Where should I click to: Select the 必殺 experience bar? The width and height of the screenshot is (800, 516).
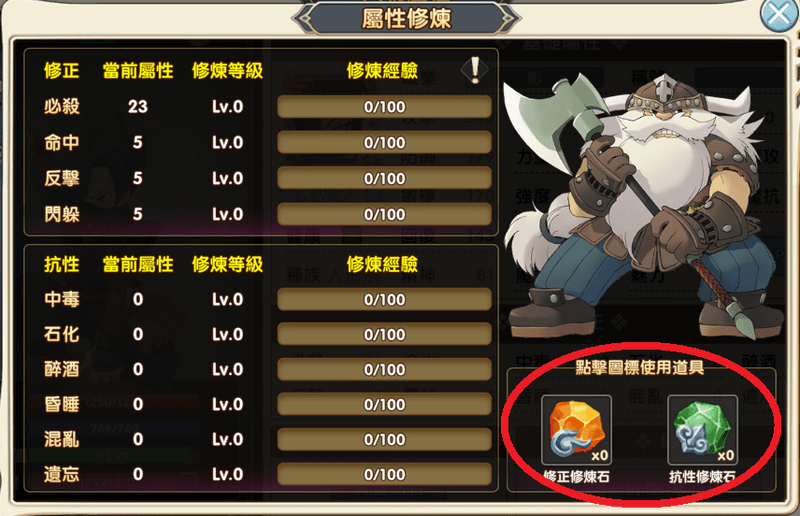tap(384, 107)
